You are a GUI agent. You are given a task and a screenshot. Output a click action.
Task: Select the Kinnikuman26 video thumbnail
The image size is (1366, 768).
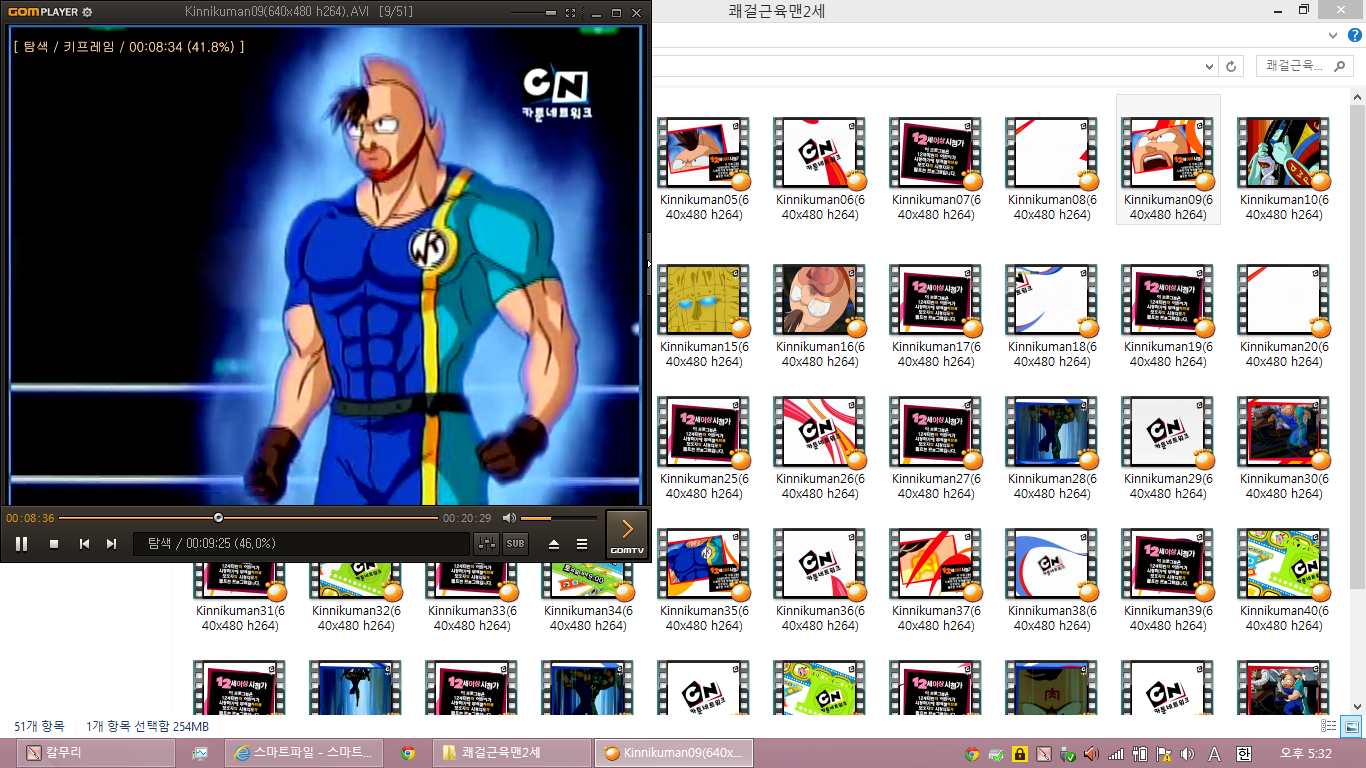[x=819, y=432]
